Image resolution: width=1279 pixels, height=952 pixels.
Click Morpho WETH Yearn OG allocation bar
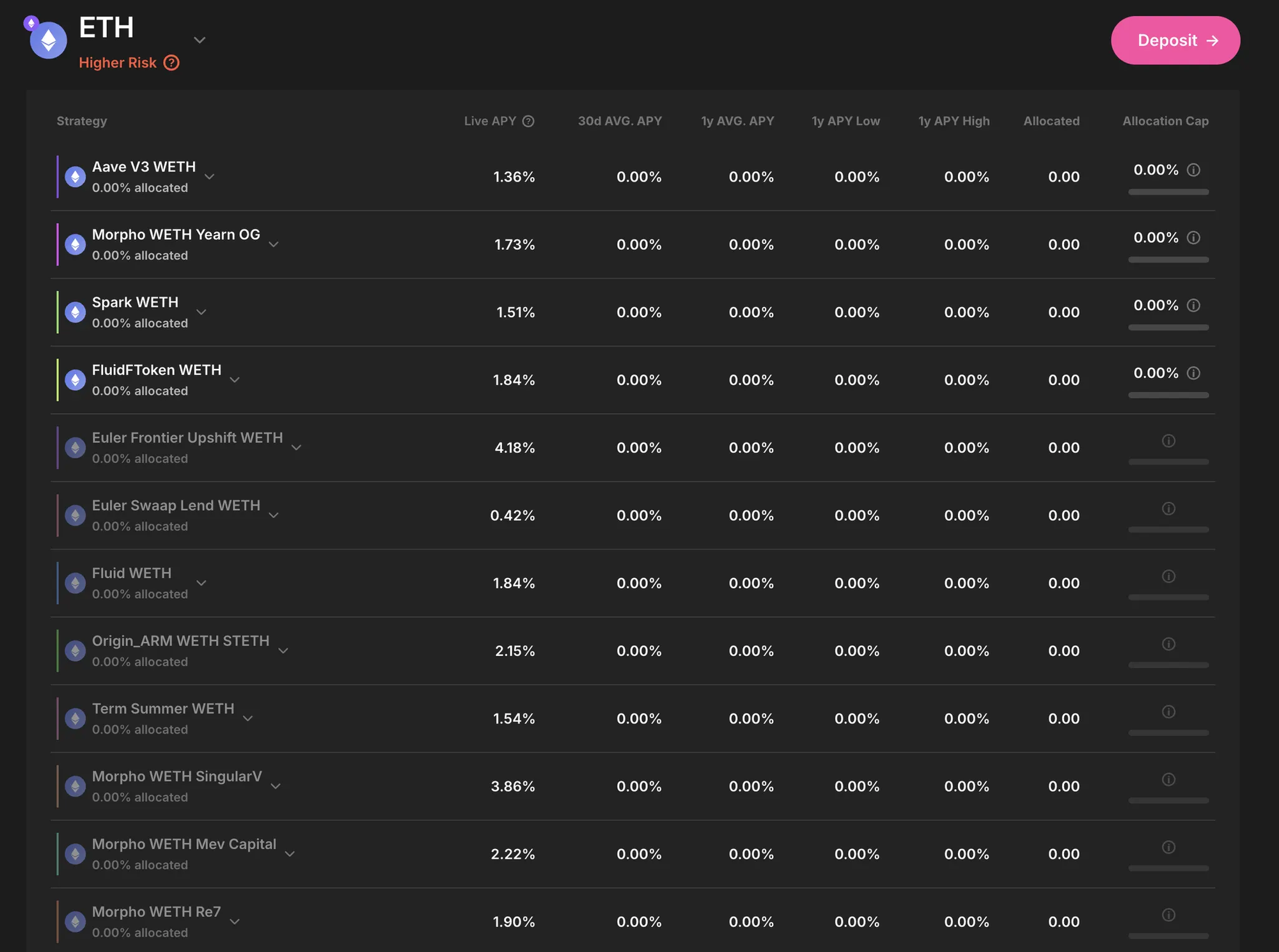pyautogui.click(x=1168, y=260)
